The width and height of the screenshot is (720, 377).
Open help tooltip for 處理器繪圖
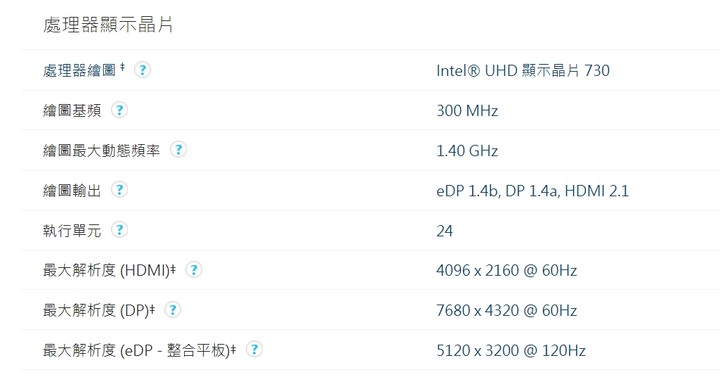click(142, 70)
